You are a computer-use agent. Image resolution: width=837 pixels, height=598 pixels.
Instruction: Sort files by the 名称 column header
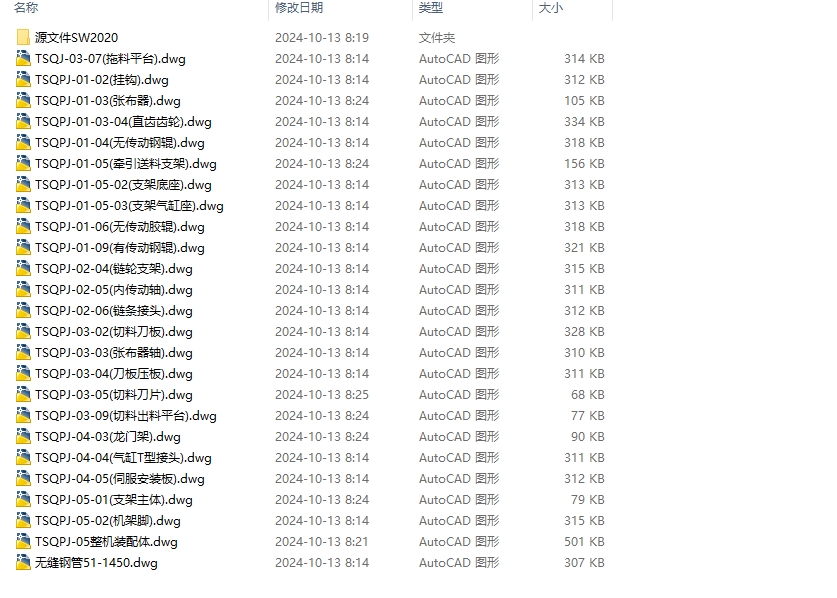(26, 7)
